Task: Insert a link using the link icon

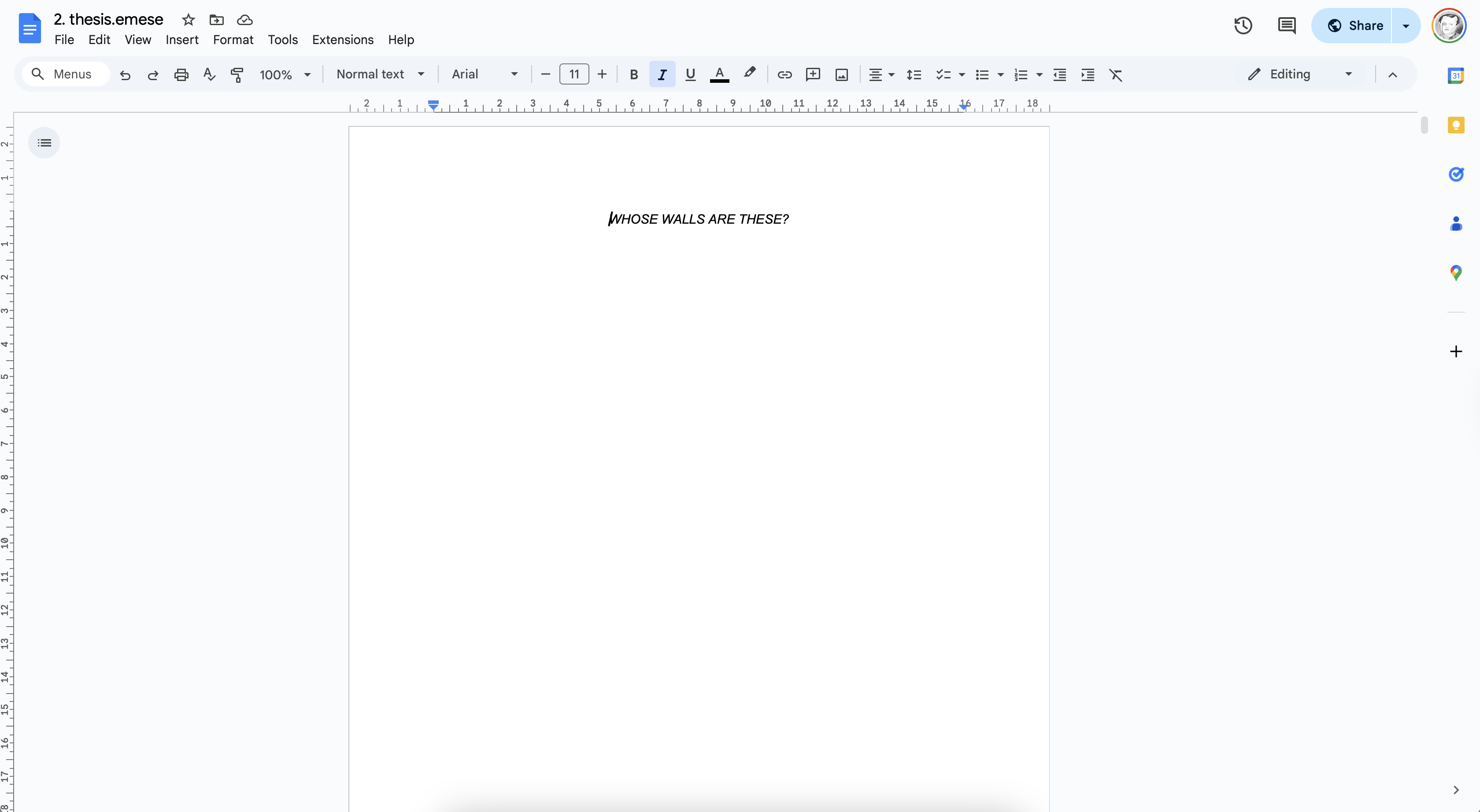Action: pyautogui.click(x=784, y=75)
